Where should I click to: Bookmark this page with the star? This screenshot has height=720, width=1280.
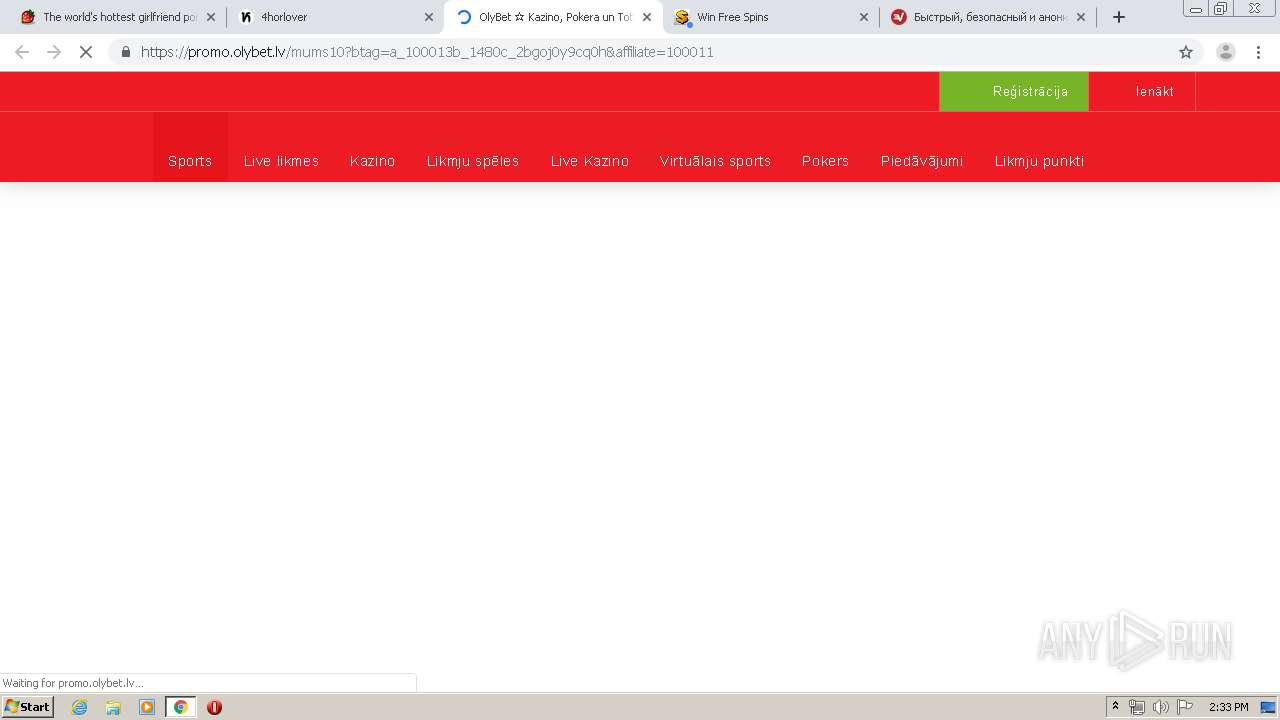(1186, 52)
